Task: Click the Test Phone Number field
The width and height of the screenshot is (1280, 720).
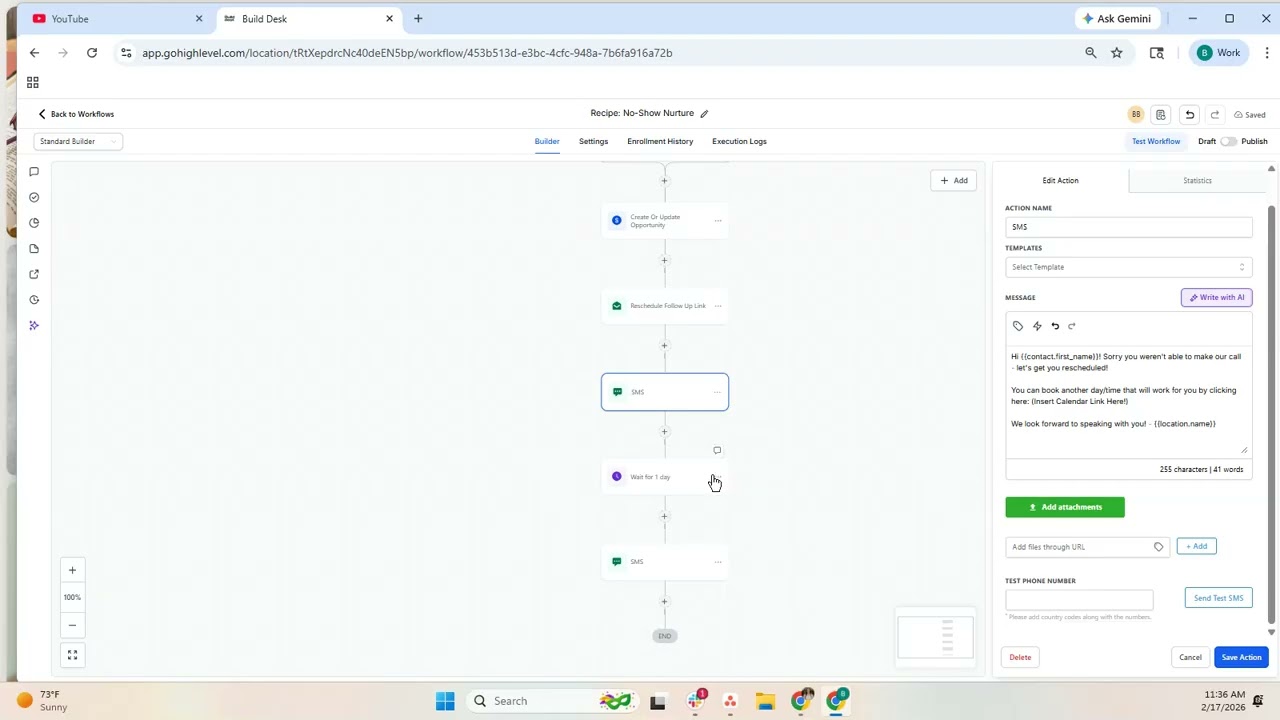Action: tap(1079, 599)
